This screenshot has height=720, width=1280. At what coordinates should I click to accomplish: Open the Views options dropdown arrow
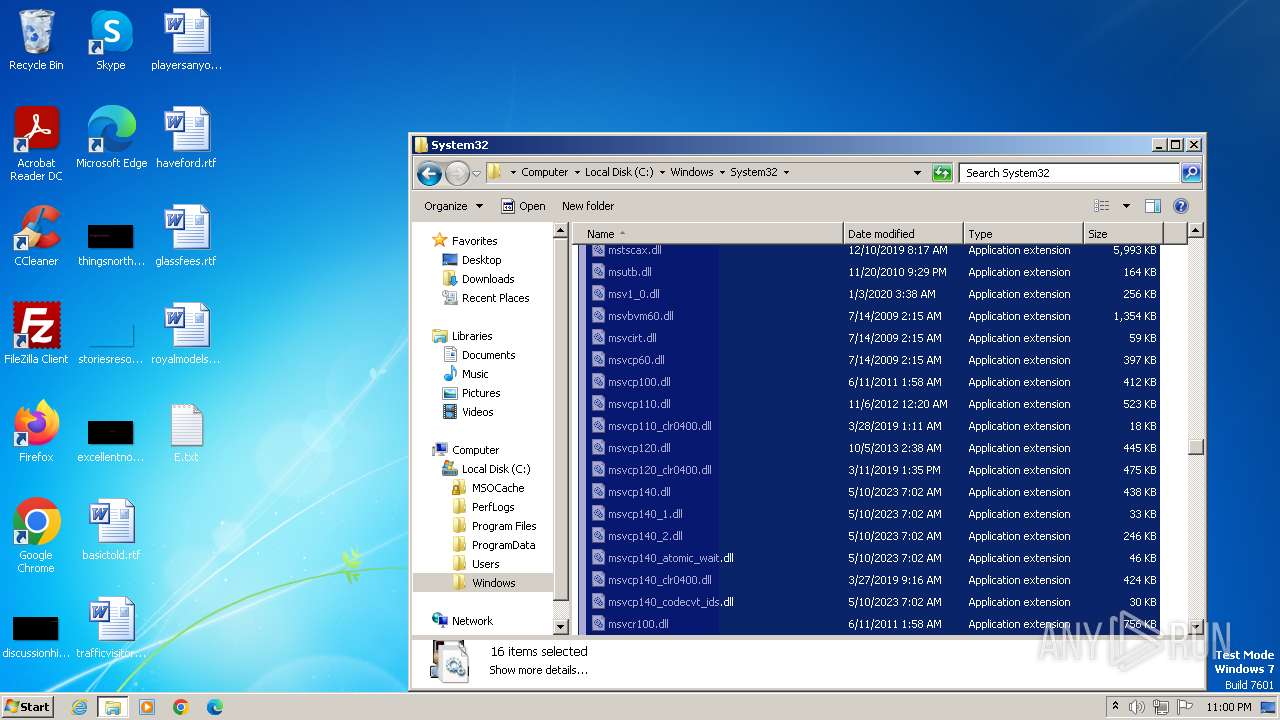(1125, 206)
